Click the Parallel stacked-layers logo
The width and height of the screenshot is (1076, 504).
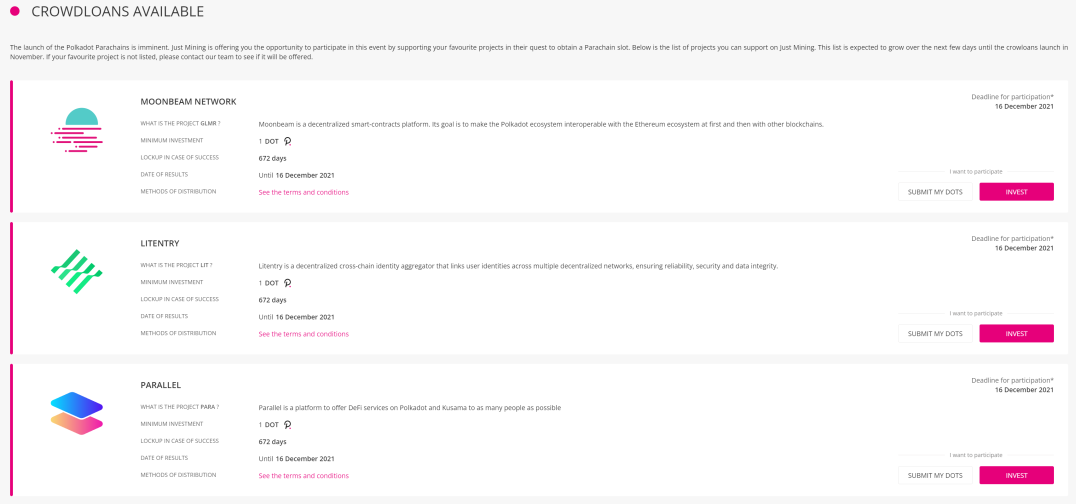tap(76, 413)
